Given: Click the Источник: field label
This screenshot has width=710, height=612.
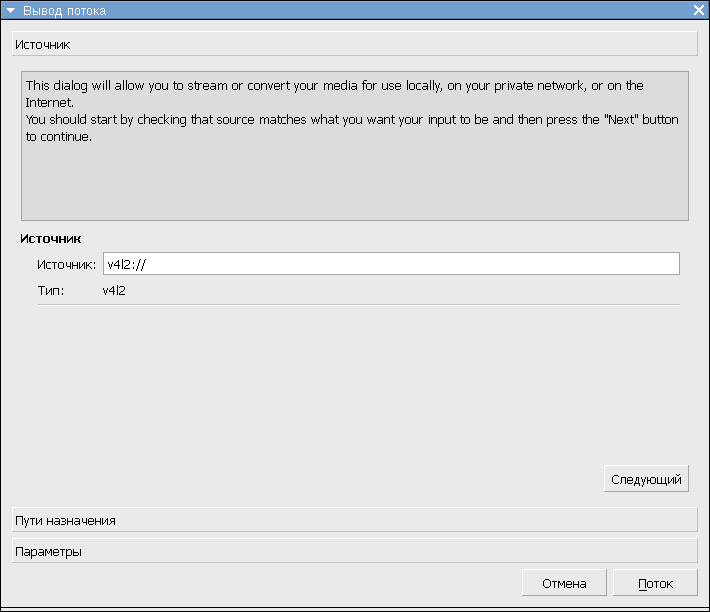Looking at the screenshot, I should click(x=67, y=264).
